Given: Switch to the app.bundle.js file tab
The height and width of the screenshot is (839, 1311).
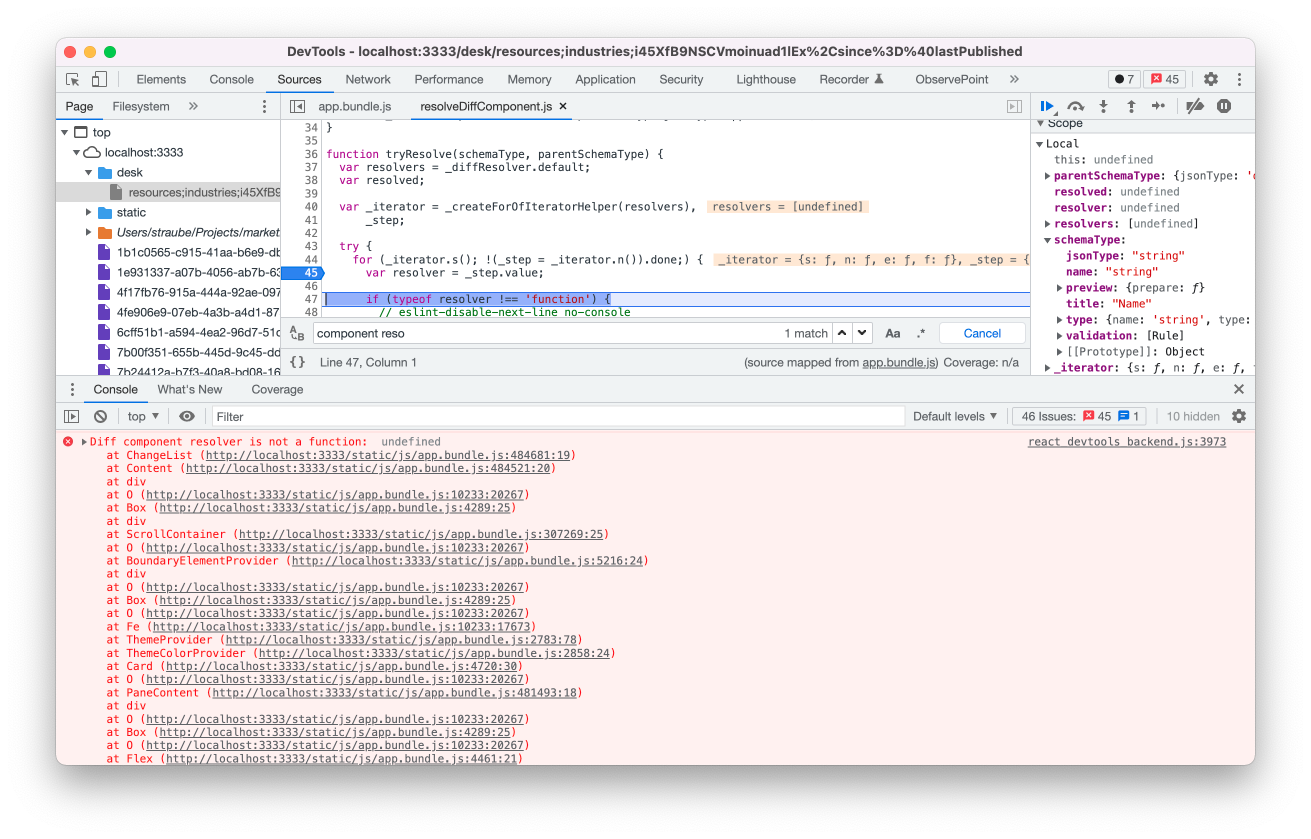Looking at the screenshot, I should pos(354,106).
